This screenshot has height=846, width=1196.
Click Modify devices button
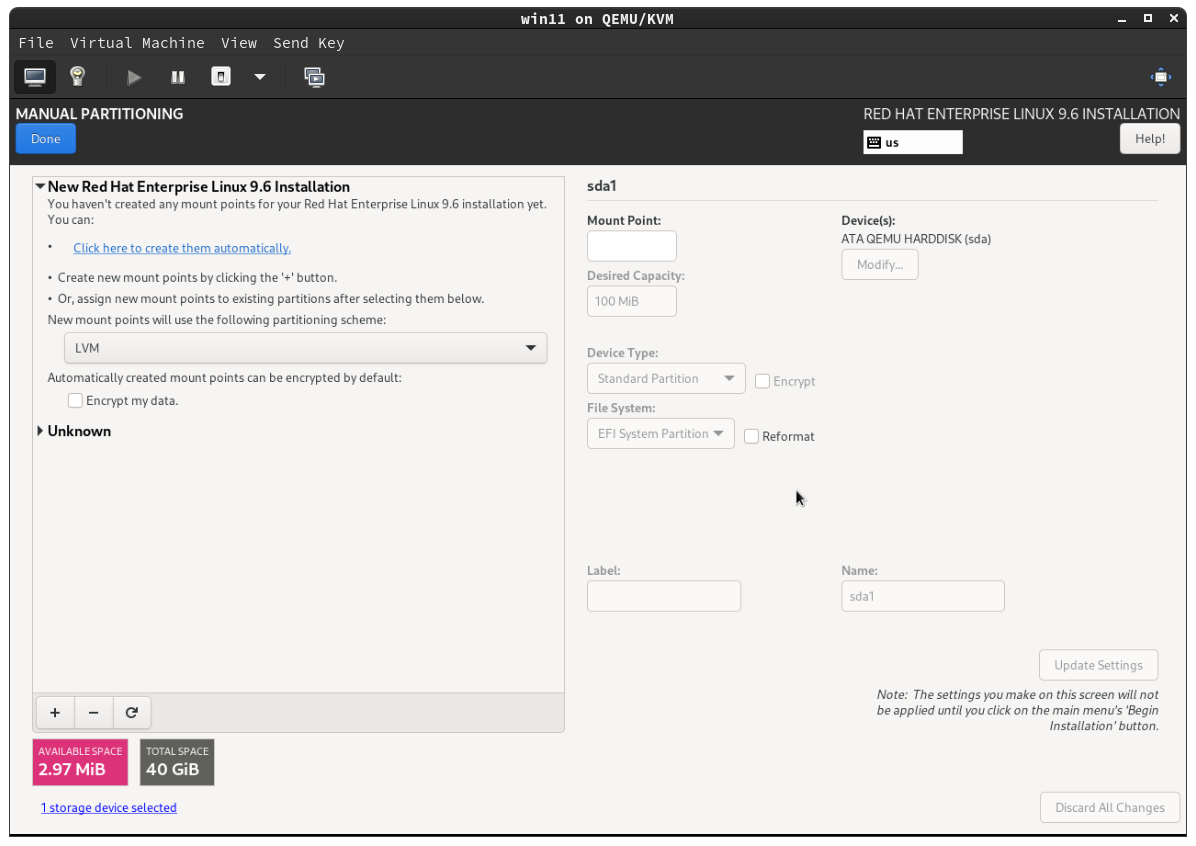click(879, 265)
